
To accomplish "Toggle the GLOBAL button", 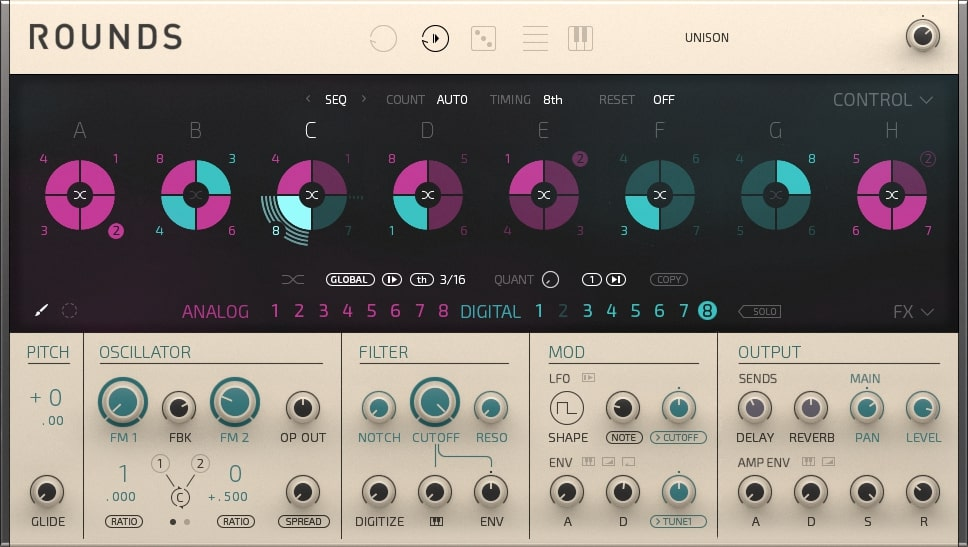I will tap(350, 280).
